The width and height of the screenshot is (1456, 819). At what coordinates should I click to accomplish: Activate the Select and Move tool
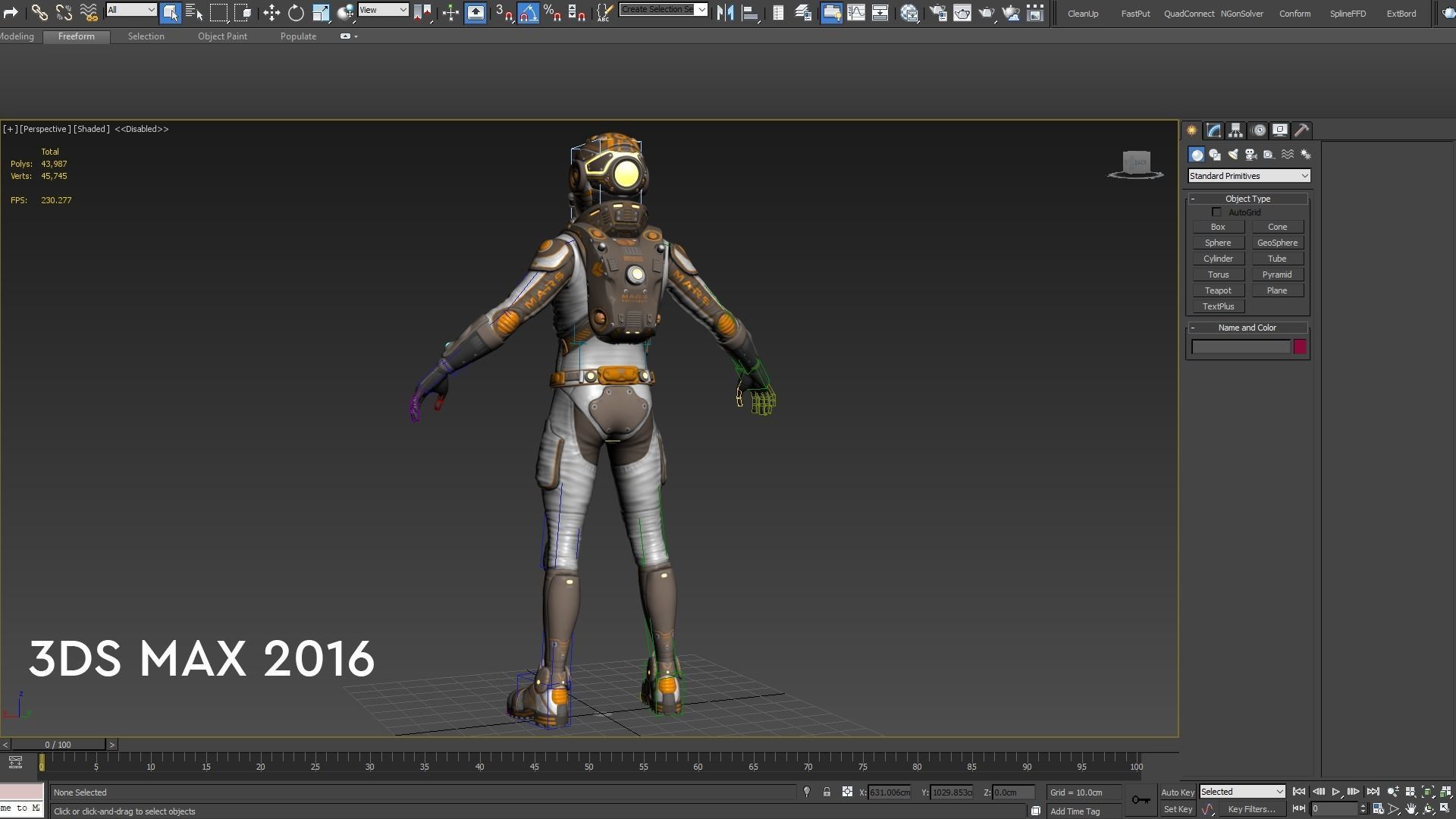[x=271, y=12]
